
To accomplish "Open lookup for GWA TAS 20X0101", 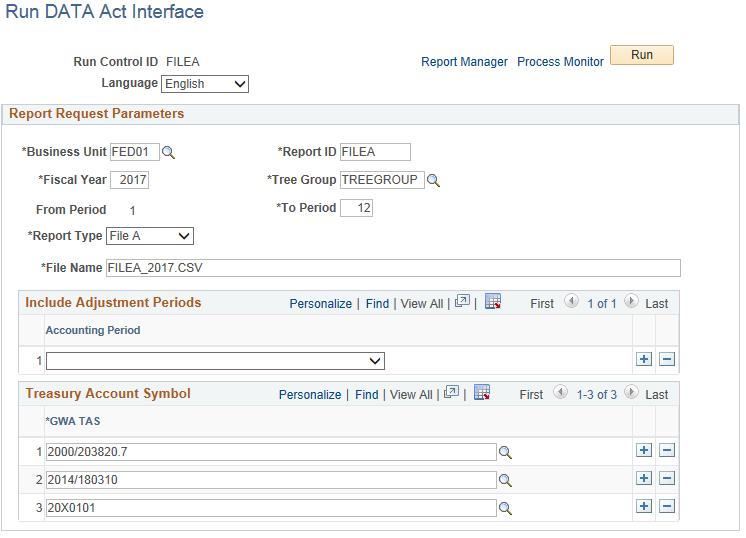I will pyautogui.click(x=505, y=509).
